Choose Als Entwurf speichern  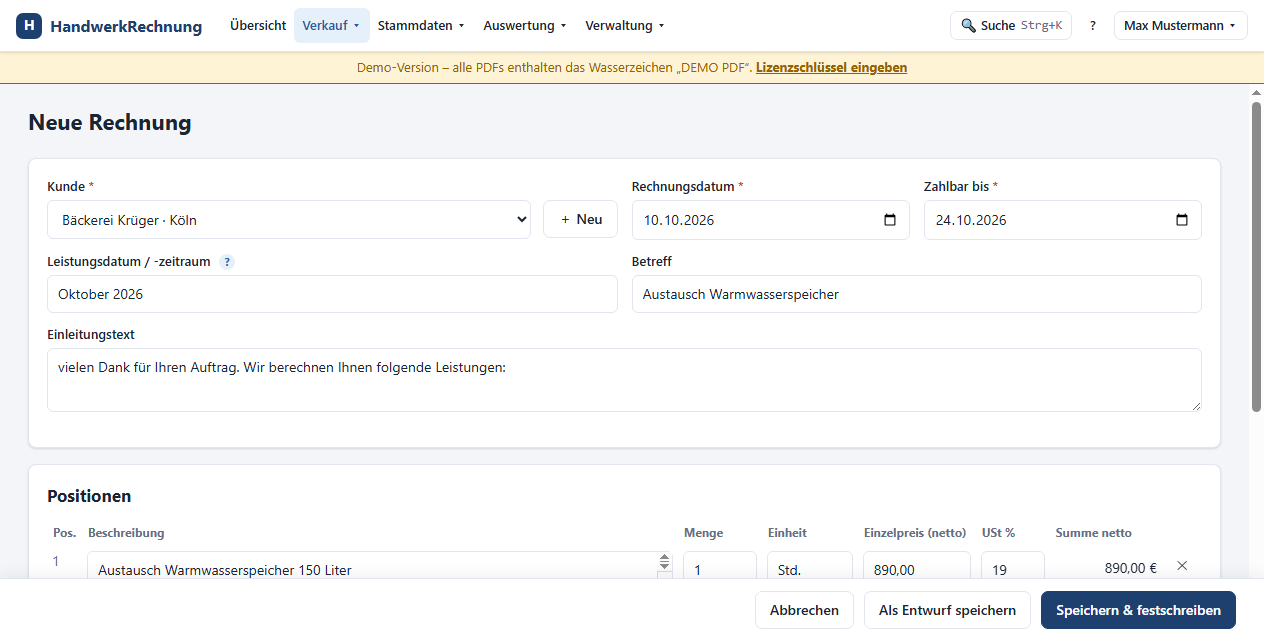pos(947,610)
